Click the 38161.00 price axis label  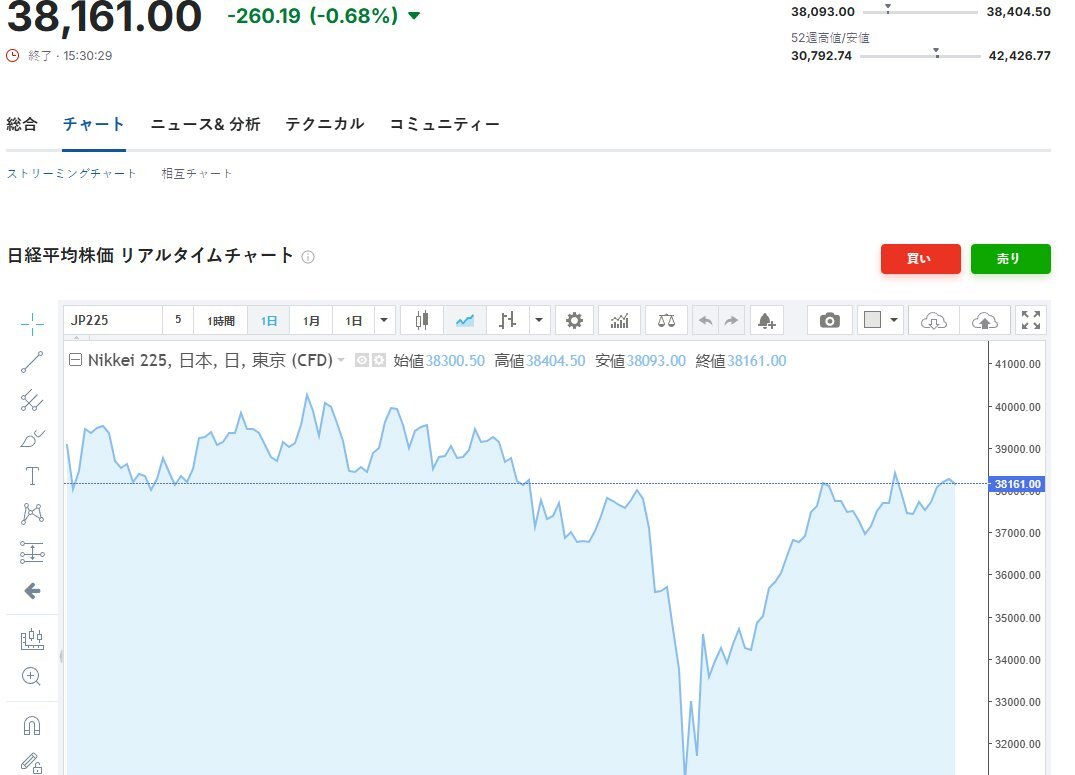[x=1017, y=484]
